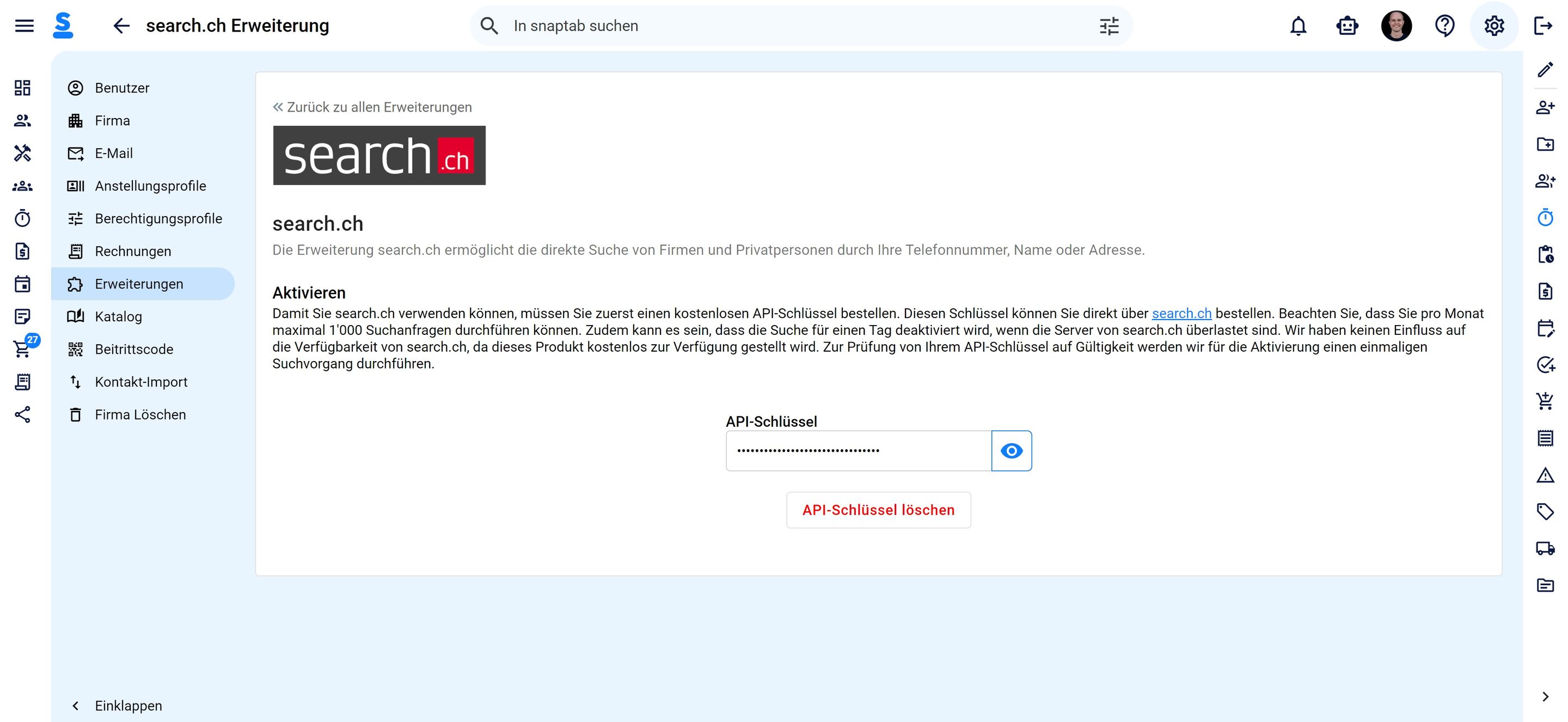This screenshot has height=722, width=1568.
Task: Open dashboard icon in left rail
Action: pos(22,88)
